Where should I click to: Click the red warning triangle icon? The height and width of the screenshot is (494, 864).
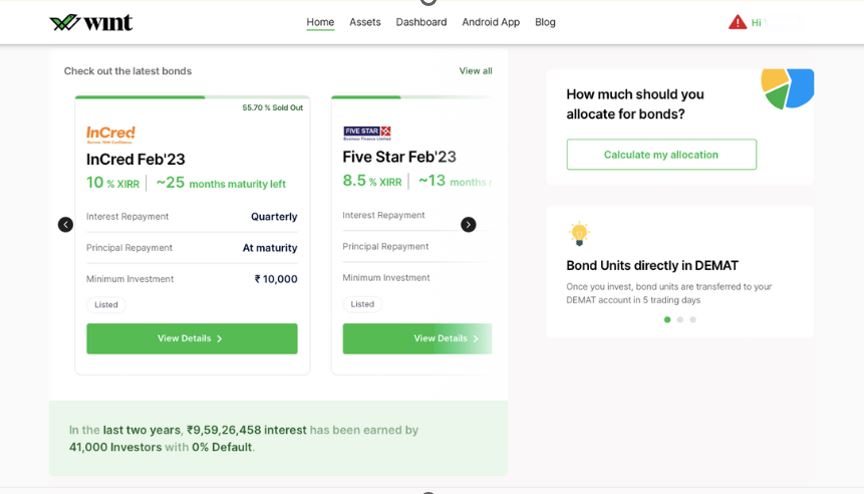(737, 23)
